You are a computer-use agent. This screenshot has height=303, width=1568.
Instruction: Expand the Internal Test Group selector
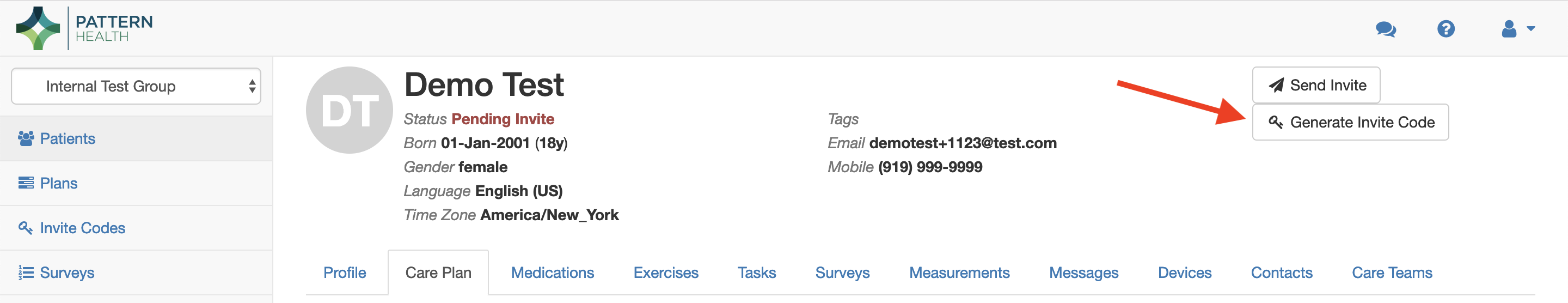click(136, 87)
